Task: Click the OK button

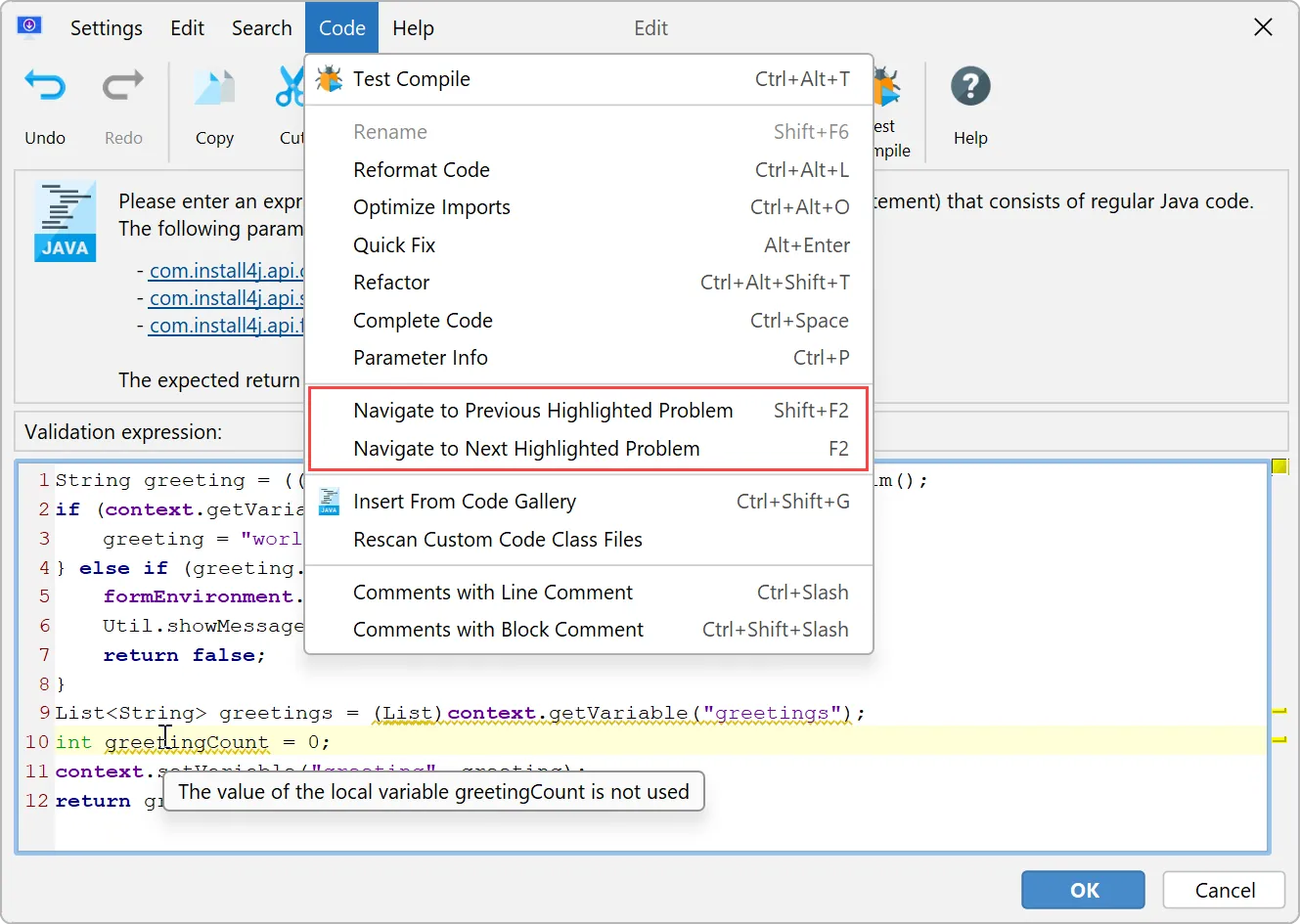Action: [x=1083, y=890]
